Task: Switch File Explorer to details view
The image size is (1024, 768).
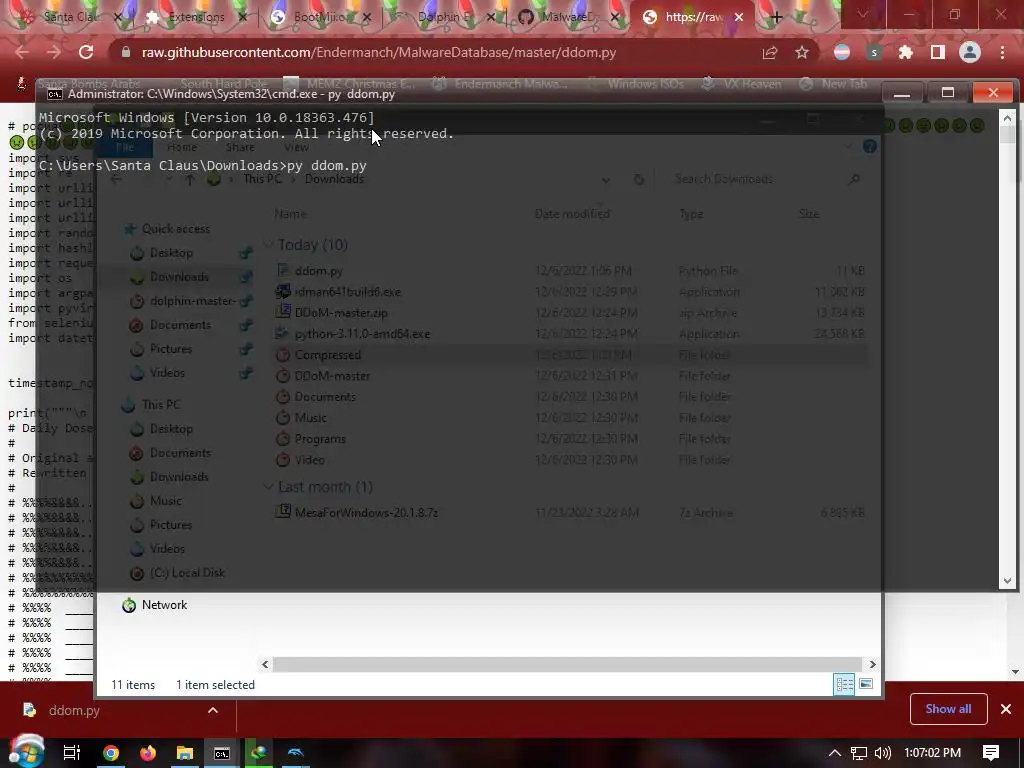Action: [844, 684]
